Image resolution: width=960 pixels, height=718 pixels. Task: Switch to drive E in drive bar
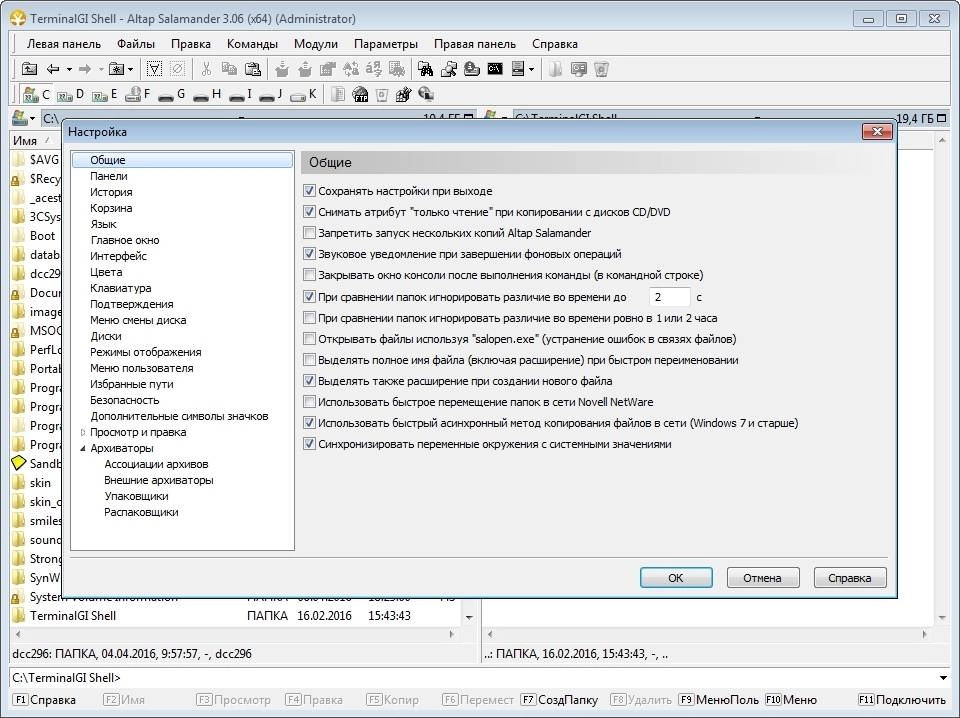[x=104, y=94]
